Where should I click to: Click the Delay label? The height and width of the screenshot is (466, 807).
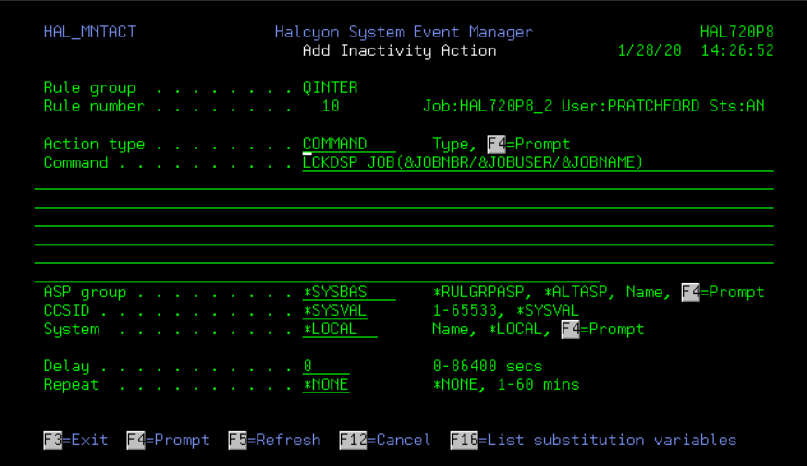tap(66, 366)
